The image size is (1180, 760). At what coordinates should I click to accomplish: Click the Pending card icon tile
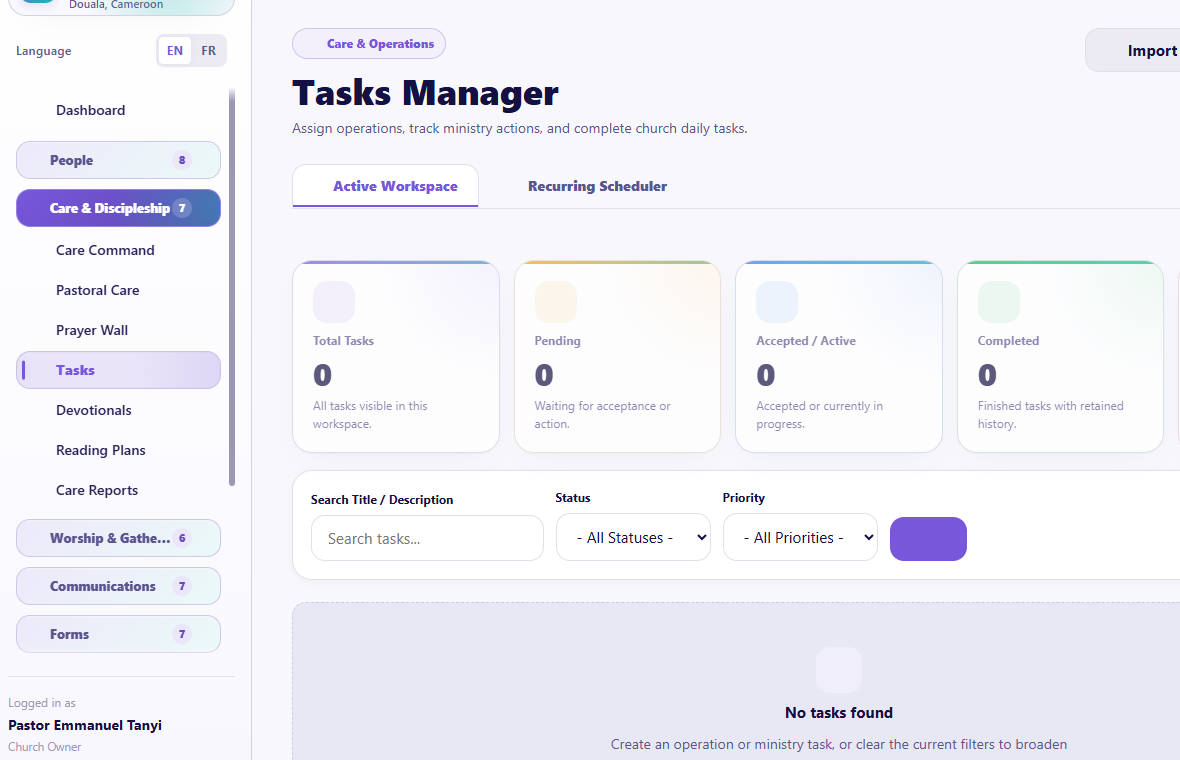pyautogui.click(x=555, y=302)
